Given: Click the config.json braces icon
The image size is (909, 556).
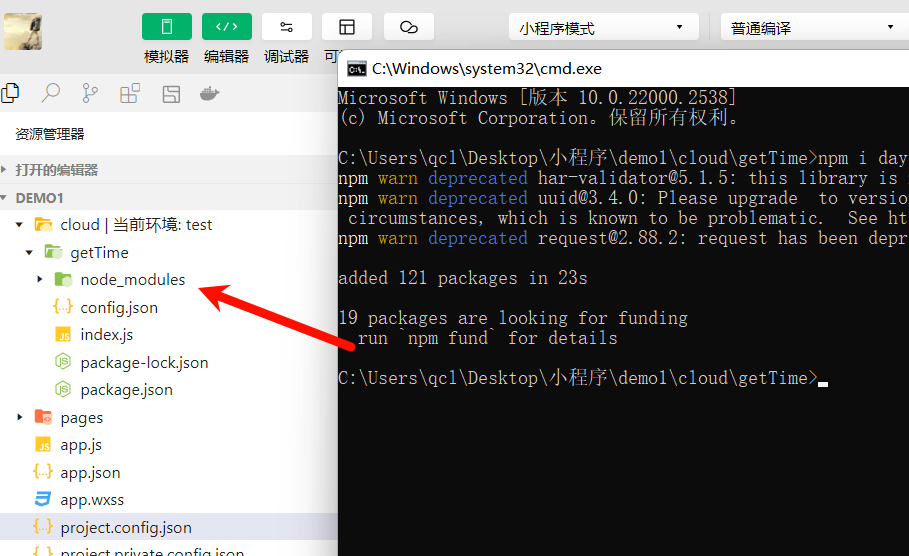Looking at the screenshot, I should [x=63, y=306].
